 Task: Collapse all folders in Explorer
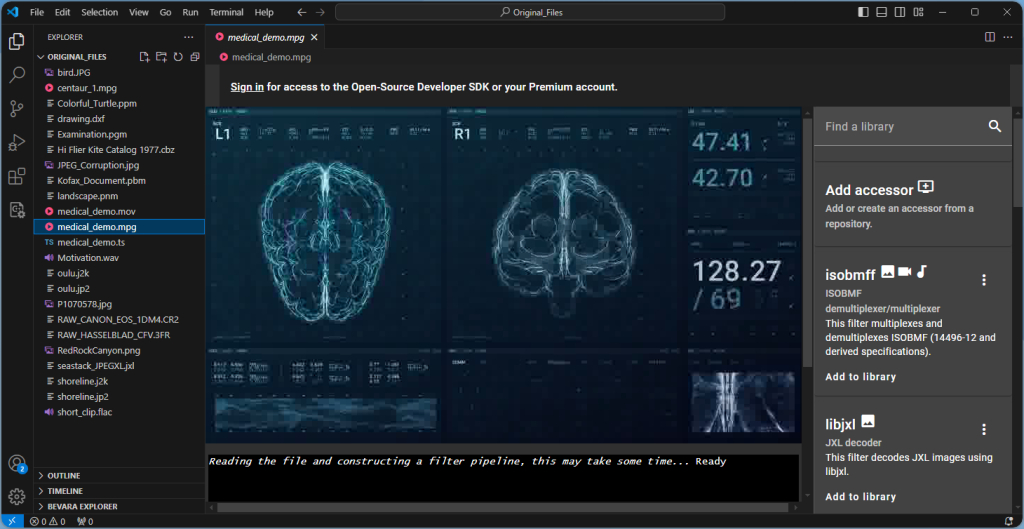[194, 57]
